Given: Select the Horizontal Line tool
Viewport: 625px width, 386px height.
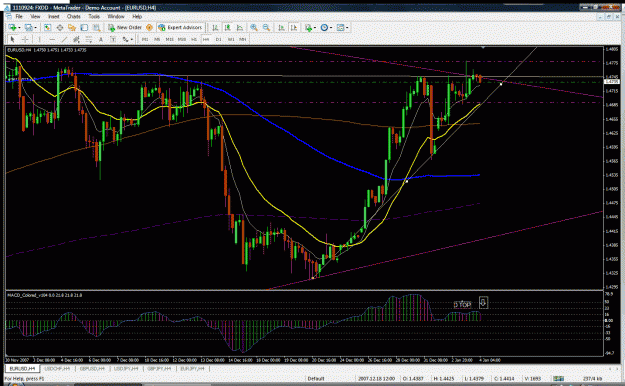Looking at the screenshot, I should [52, 39].
